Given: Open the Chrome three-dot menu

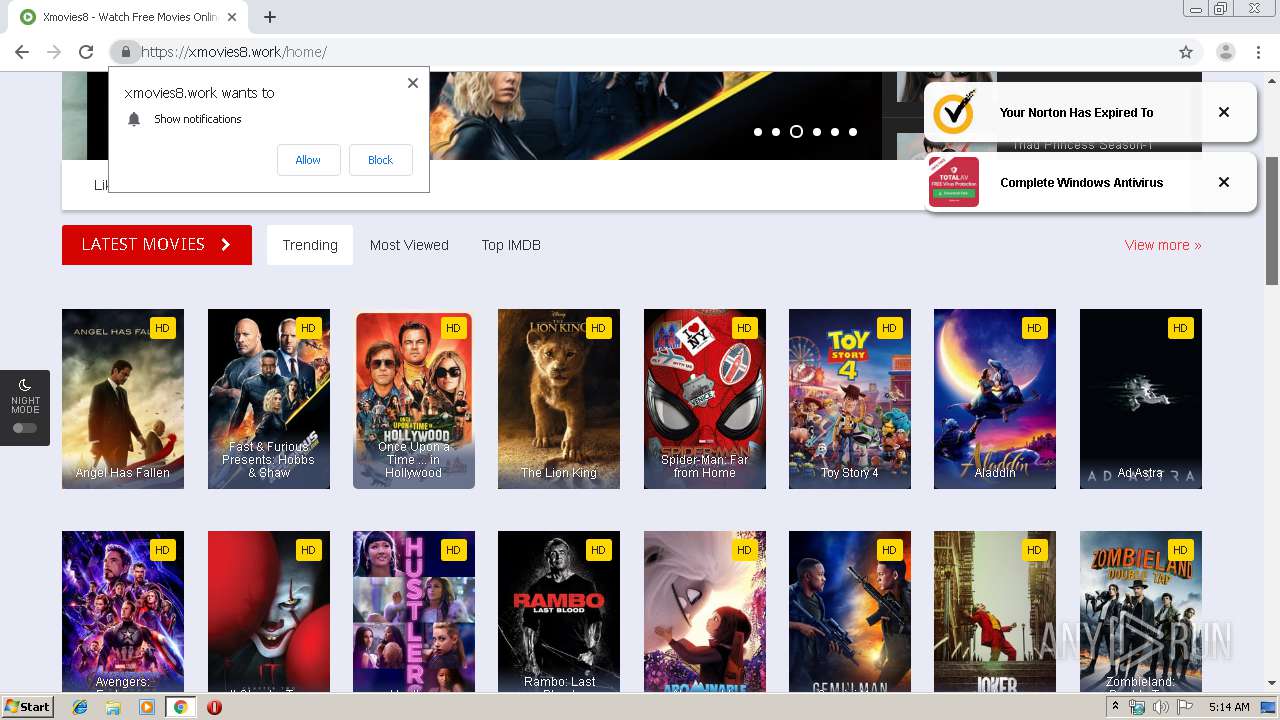Looking at the screenshot, I should pos(1259,52).
